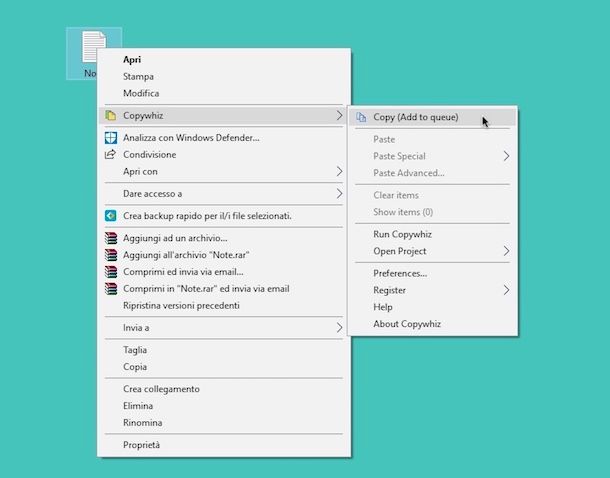
Task: Open the Dare accesso a entry
Action: pyautogui.click(x=224, y=194)
